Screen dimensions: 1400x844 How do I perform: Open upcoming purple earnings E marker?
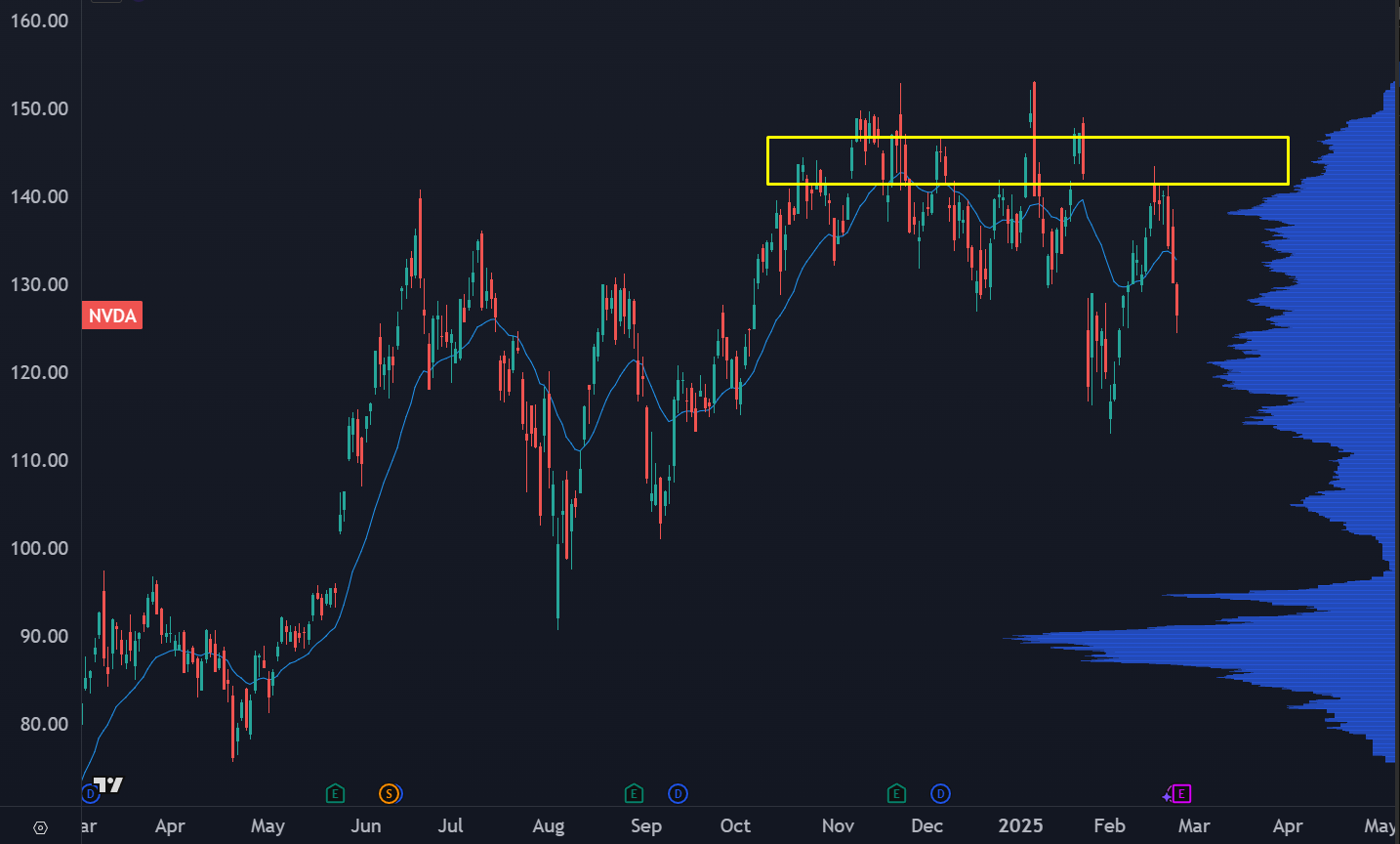1182,794
